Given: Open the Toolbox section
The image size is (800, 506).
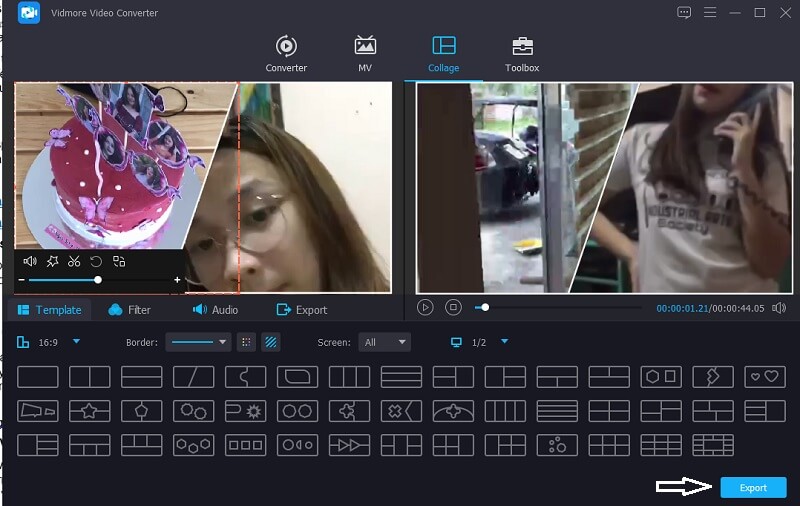Looking at the screenshot, I should click(521, 54).
